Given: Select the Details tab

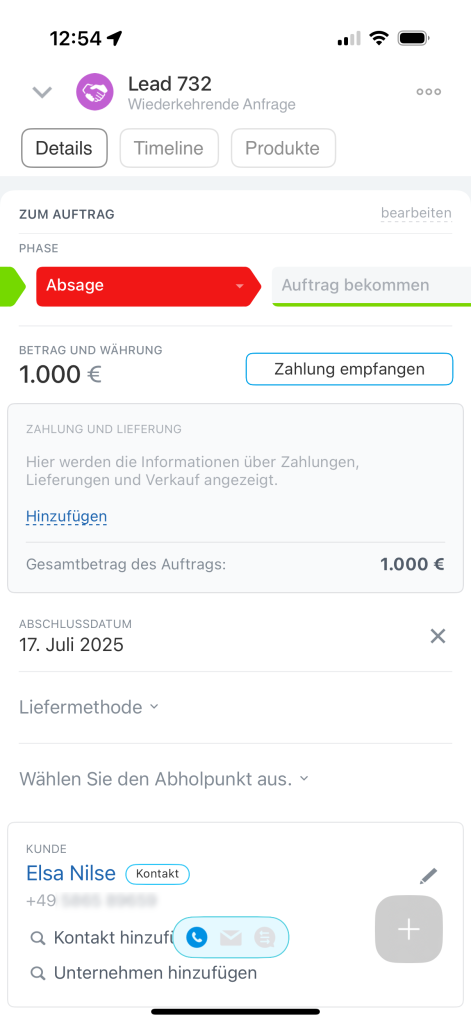Looking at the screenshot, I should (x=64, y=148).
